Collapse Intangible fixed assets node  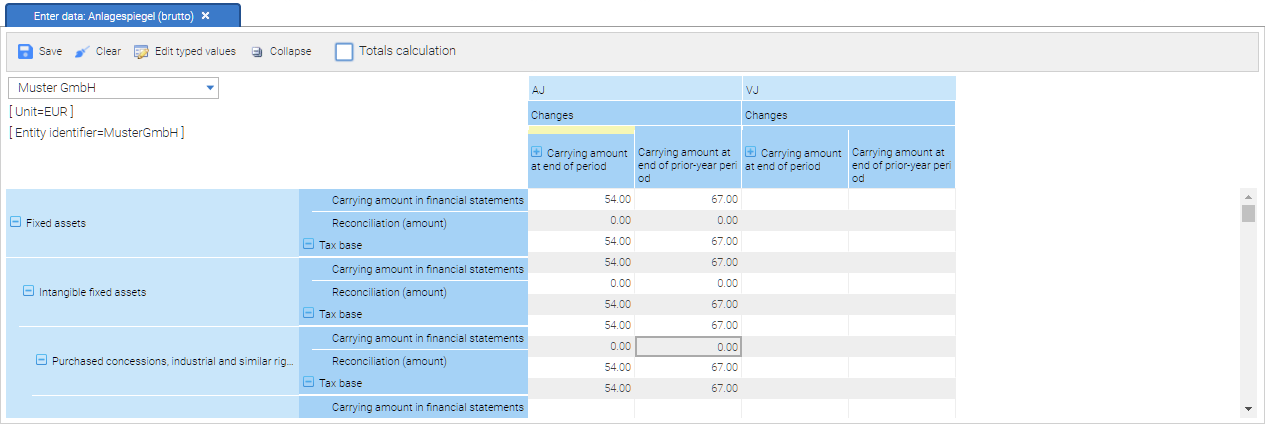pos(28,292)
